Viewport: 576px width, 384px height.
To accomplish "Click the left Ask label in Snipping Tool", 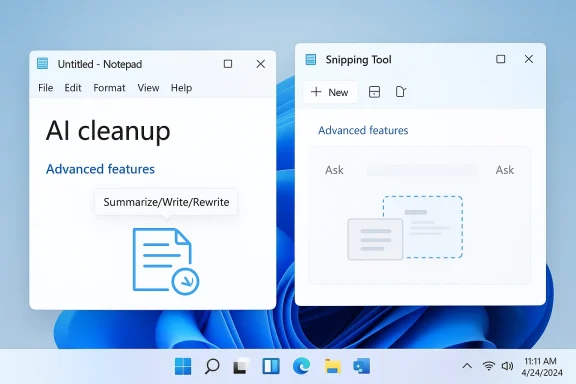I will [x=334, y=170].
